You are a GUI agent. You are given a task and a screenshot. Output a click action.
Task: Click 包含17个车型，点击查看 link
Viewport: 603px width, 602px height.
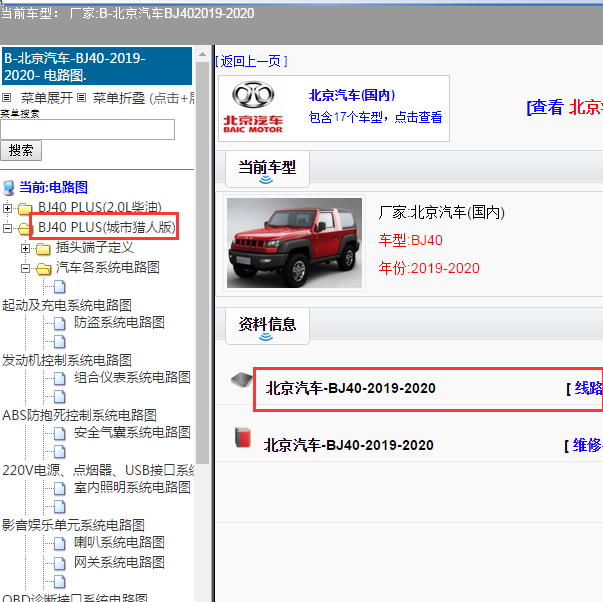coord(375,117)
